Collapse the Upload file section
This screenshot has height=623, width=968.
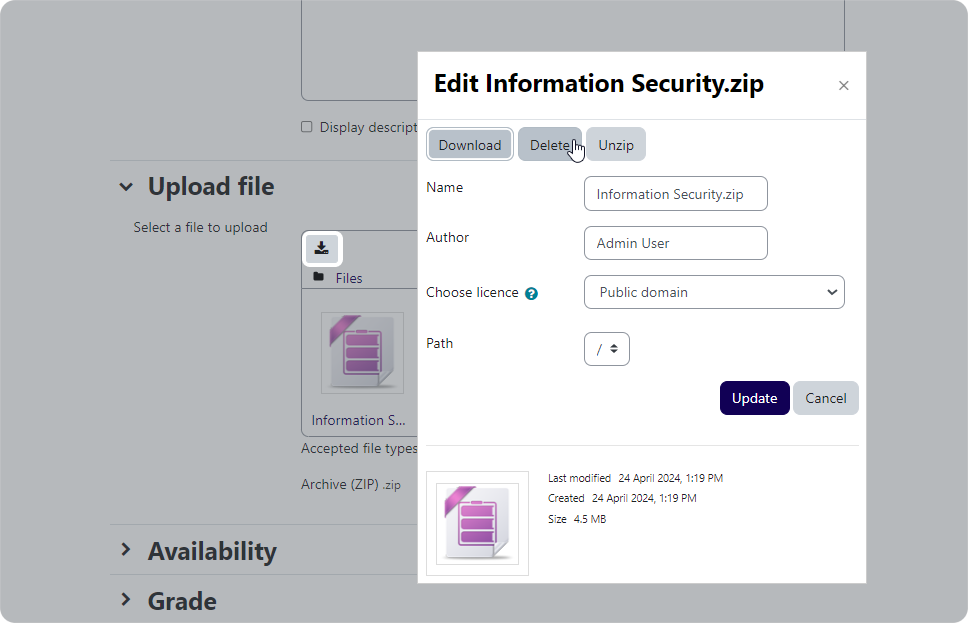coord(126,186)
